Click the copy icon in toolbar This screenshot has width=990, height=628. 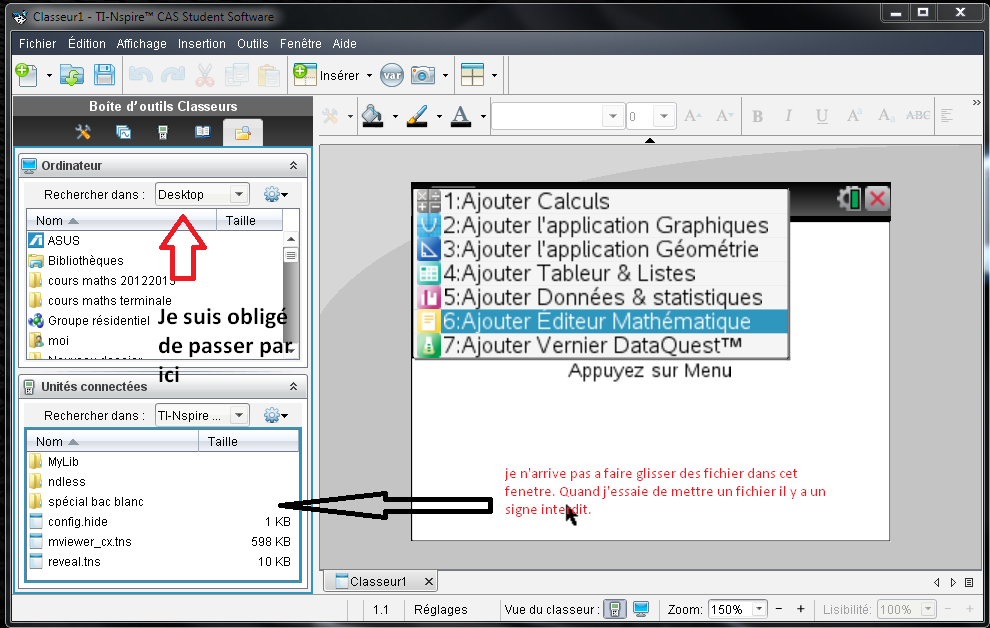coord(237,75)
